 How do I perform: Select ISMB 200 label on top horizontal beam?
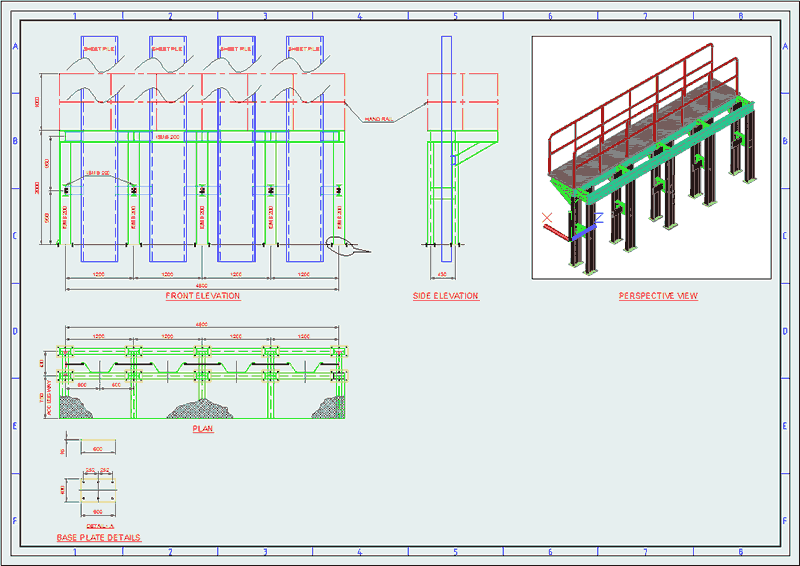tap(168, 137)
